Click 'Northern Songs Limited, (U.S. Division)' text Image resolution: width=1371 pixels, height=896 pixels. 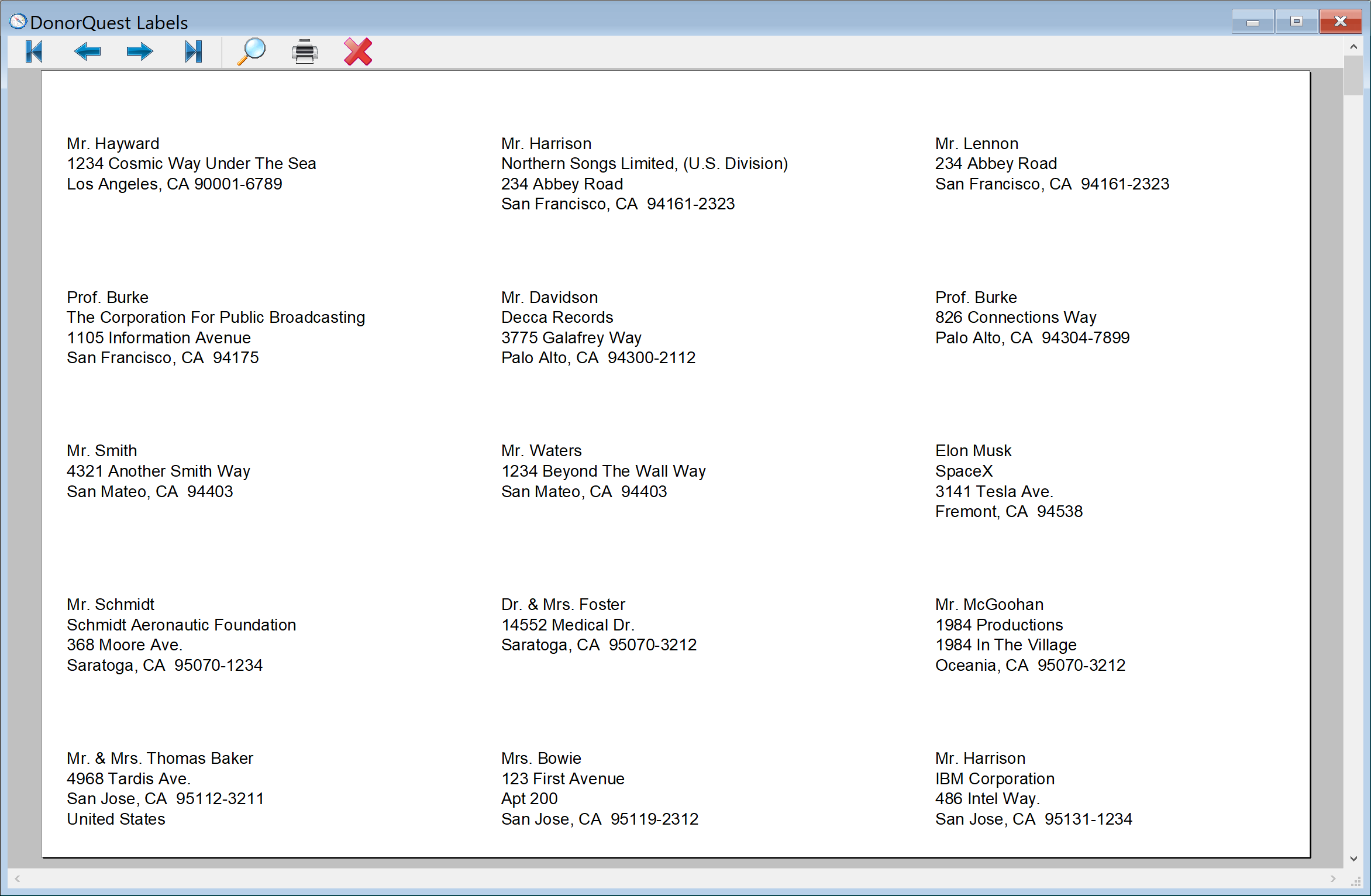click(645, 163)
